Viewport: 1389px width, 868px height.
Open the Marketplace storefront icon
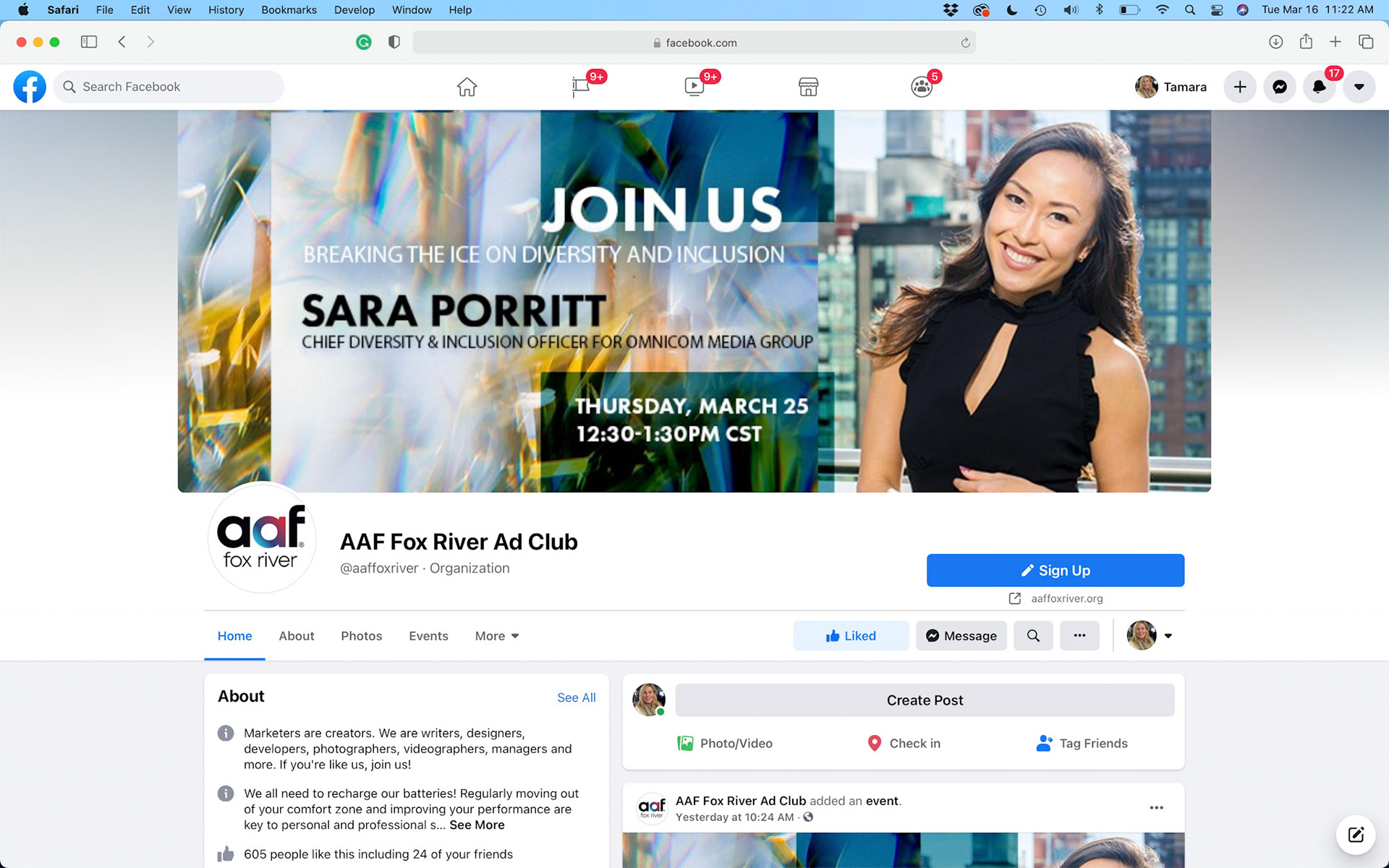(x=808, y=87)
